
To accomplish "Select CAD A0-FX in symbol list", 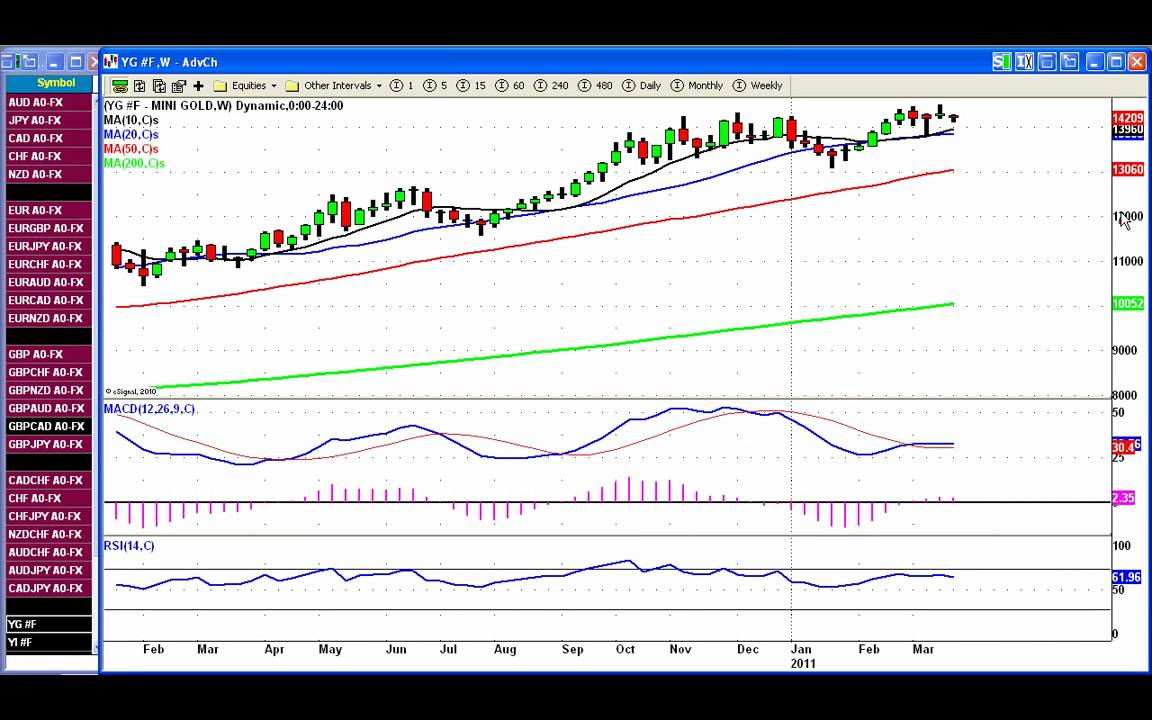I will [49, 138].
